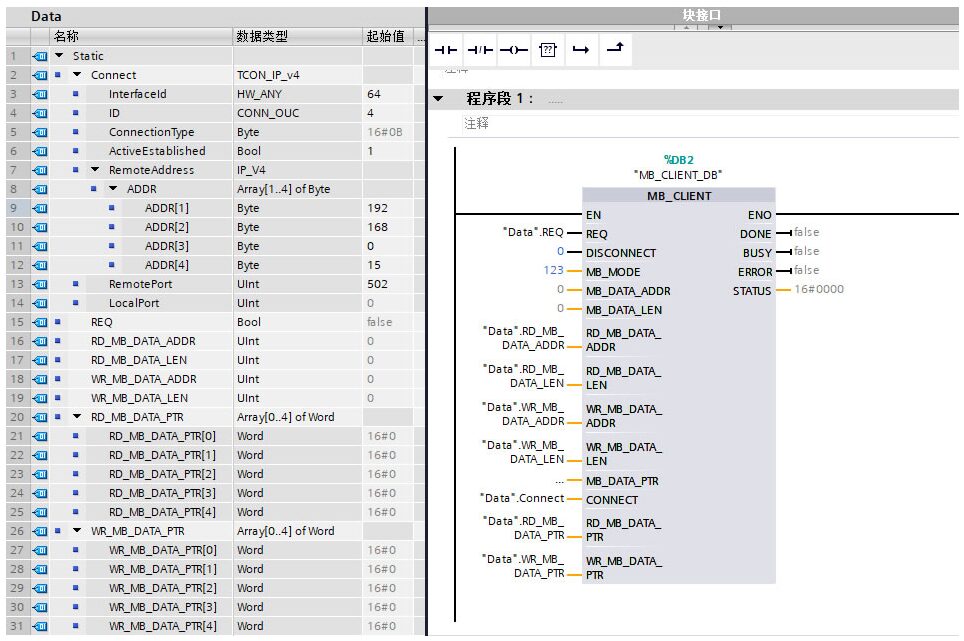Select the "Data".Connect operand
Viewport: 964px width, 641px height.
[x=522, y=498]
